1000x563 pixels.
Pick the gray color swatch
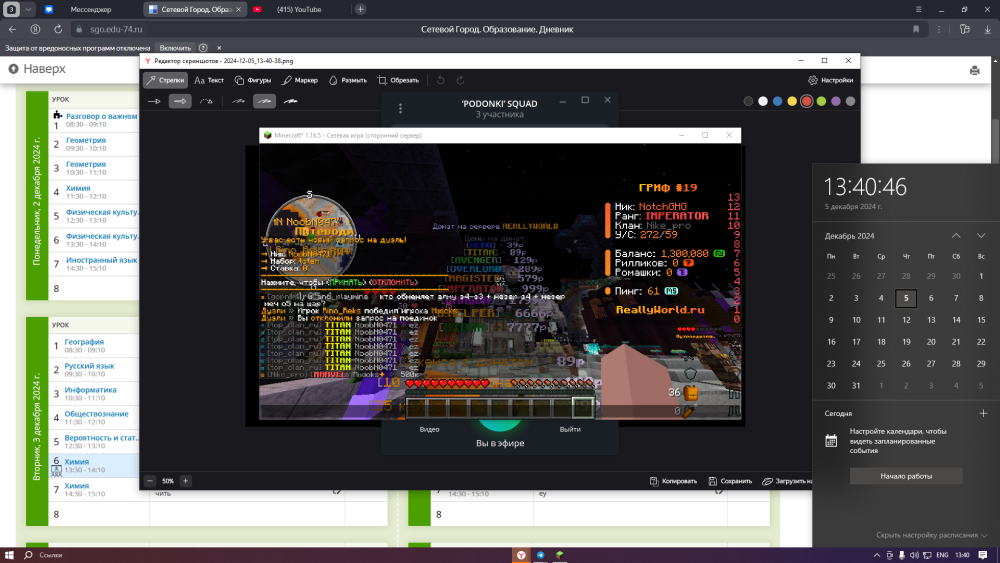pos(850,101)
